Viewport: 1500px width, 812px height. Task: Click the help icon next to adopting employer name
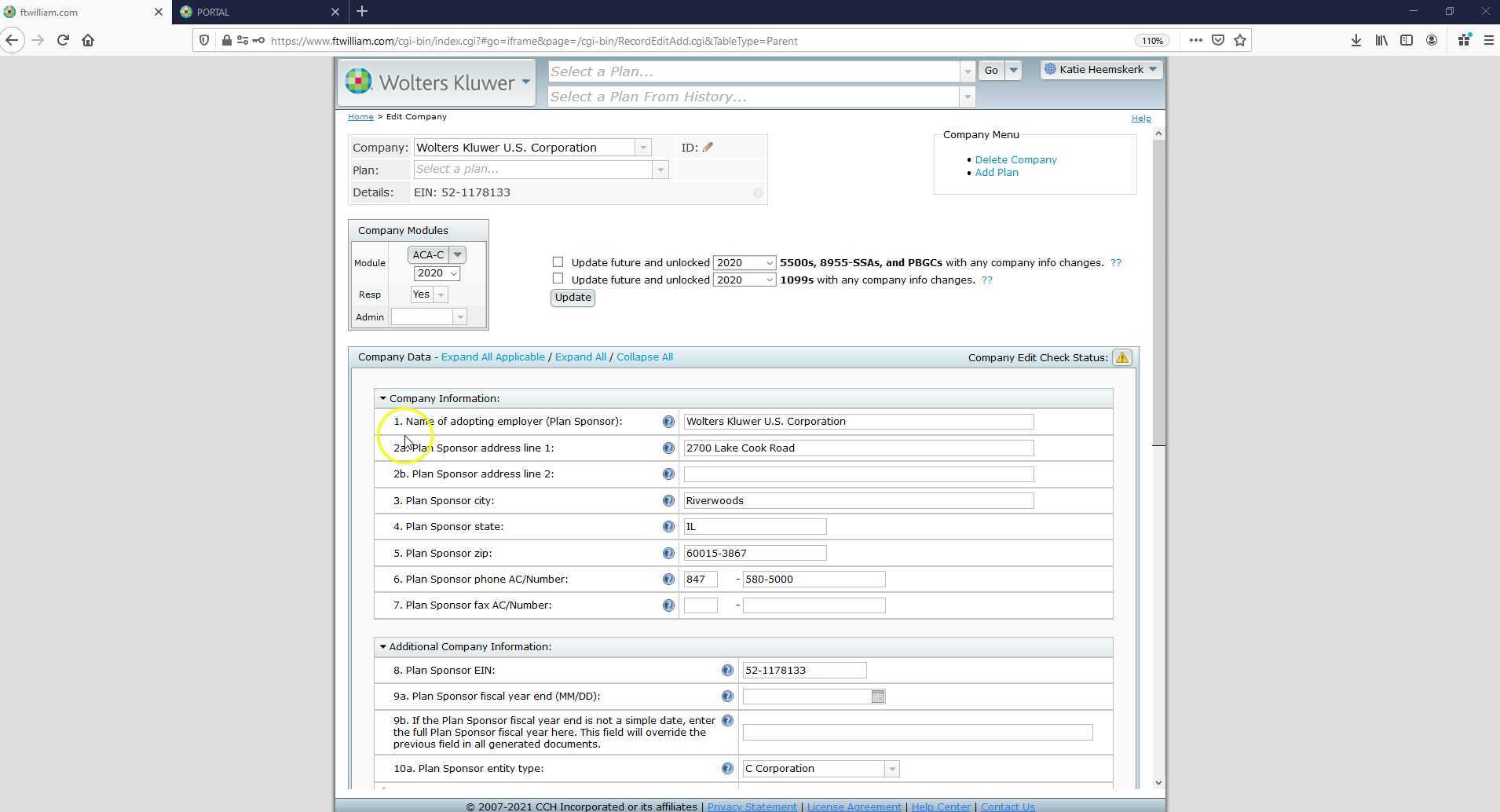pyautogui.click(x=668, y=422)
